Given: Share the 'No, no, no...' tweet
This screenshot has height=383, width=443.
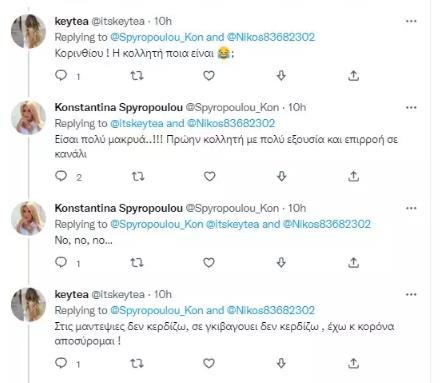Looking at the screenshot, I should point(353,263).
